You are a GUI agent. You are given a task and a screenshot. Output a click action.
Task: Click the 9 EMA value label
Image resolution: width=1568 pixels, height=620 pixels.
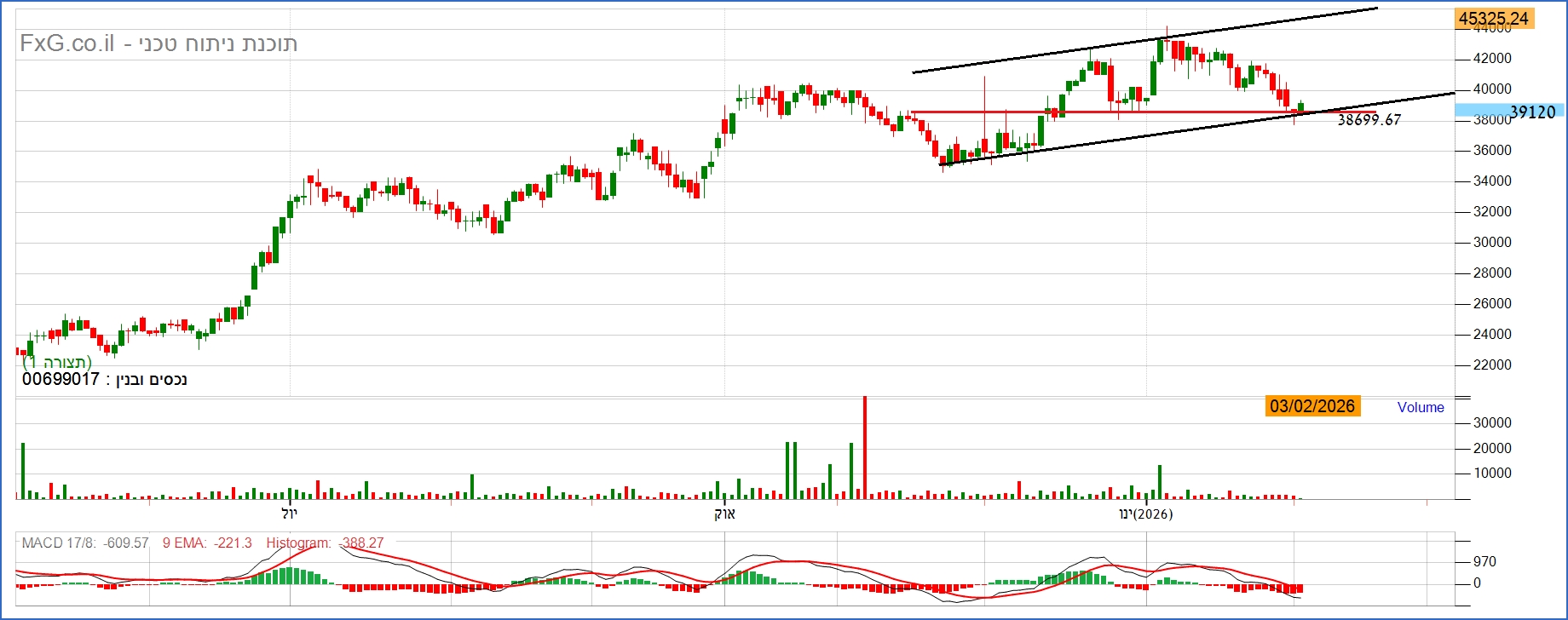pos(207,542)
